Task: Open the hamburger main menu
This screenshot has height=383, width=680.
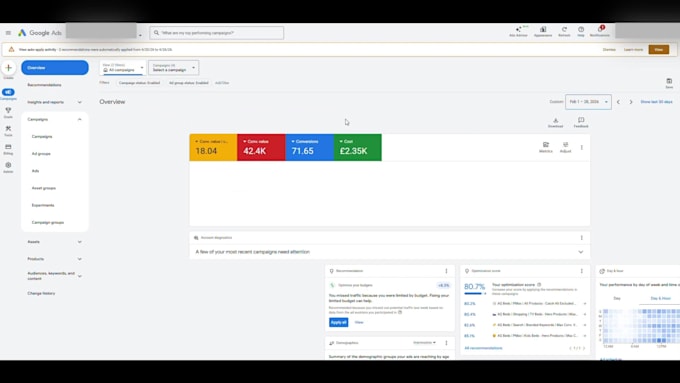Action: [8, 33]
